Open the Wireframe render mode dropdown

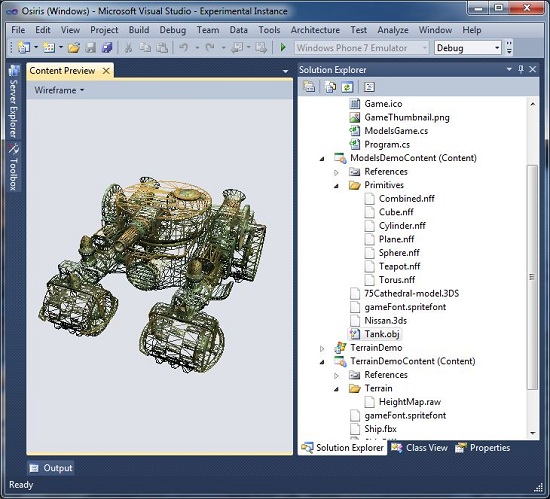pyautogui.click(x=59, y=90)
